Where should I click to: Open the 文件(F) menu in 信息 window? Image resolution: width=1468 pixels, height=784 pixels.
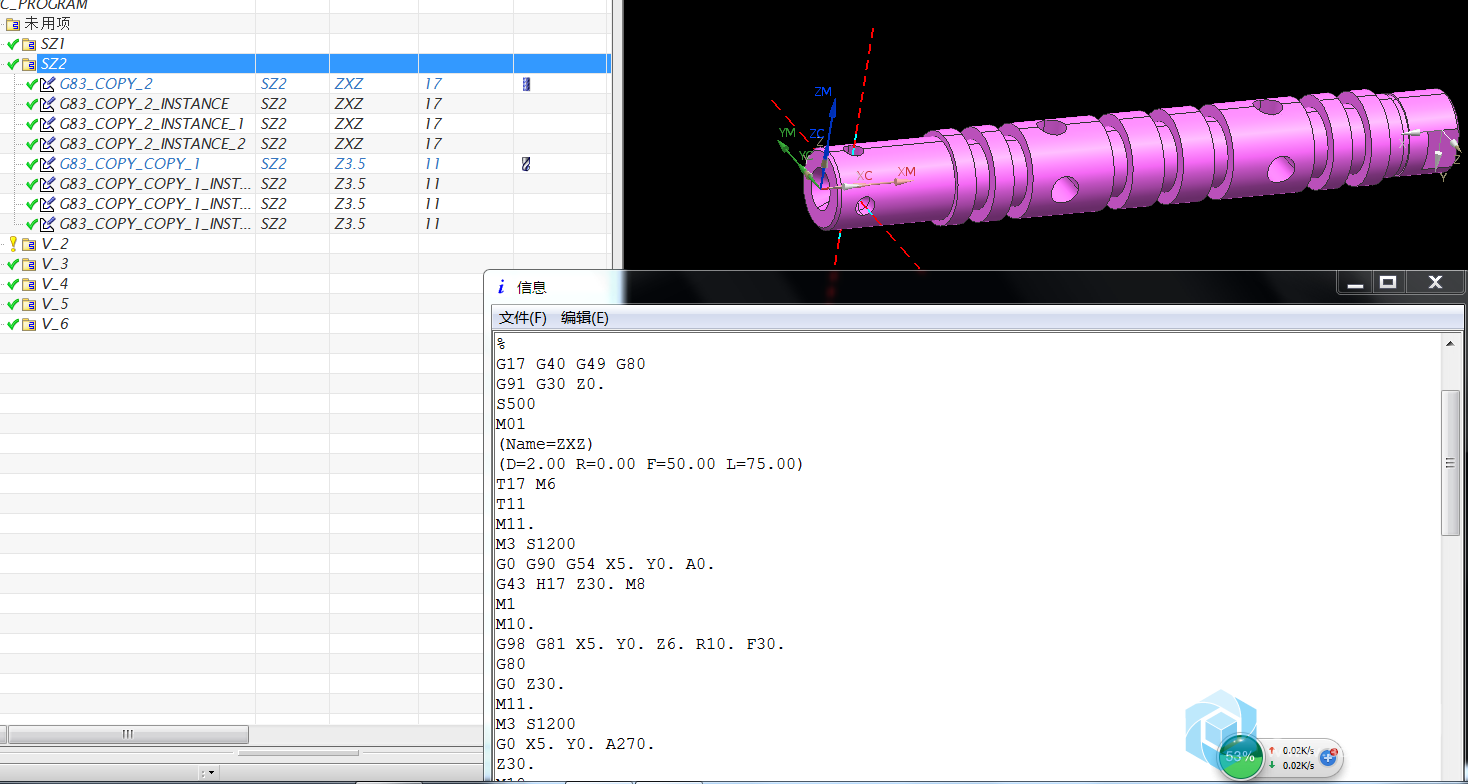(523, 318)
